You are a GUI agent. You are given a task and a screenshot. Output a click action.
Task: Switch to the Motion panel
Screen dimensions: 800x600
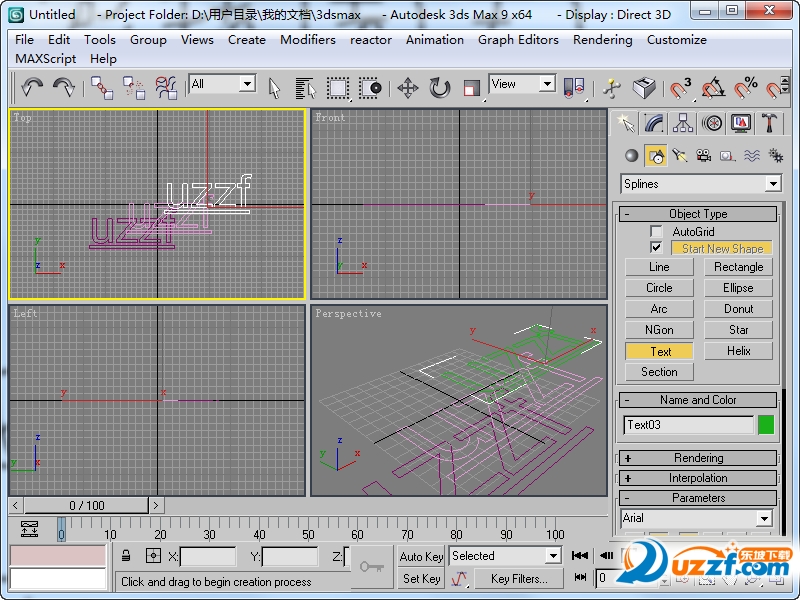click(712, 122)
